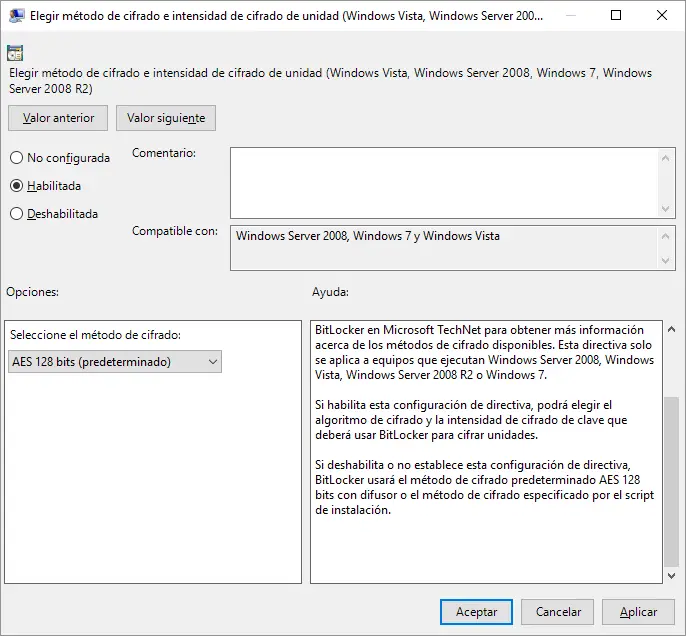
Task: Confirm with the Aceptar button
Action: [476, 612]
